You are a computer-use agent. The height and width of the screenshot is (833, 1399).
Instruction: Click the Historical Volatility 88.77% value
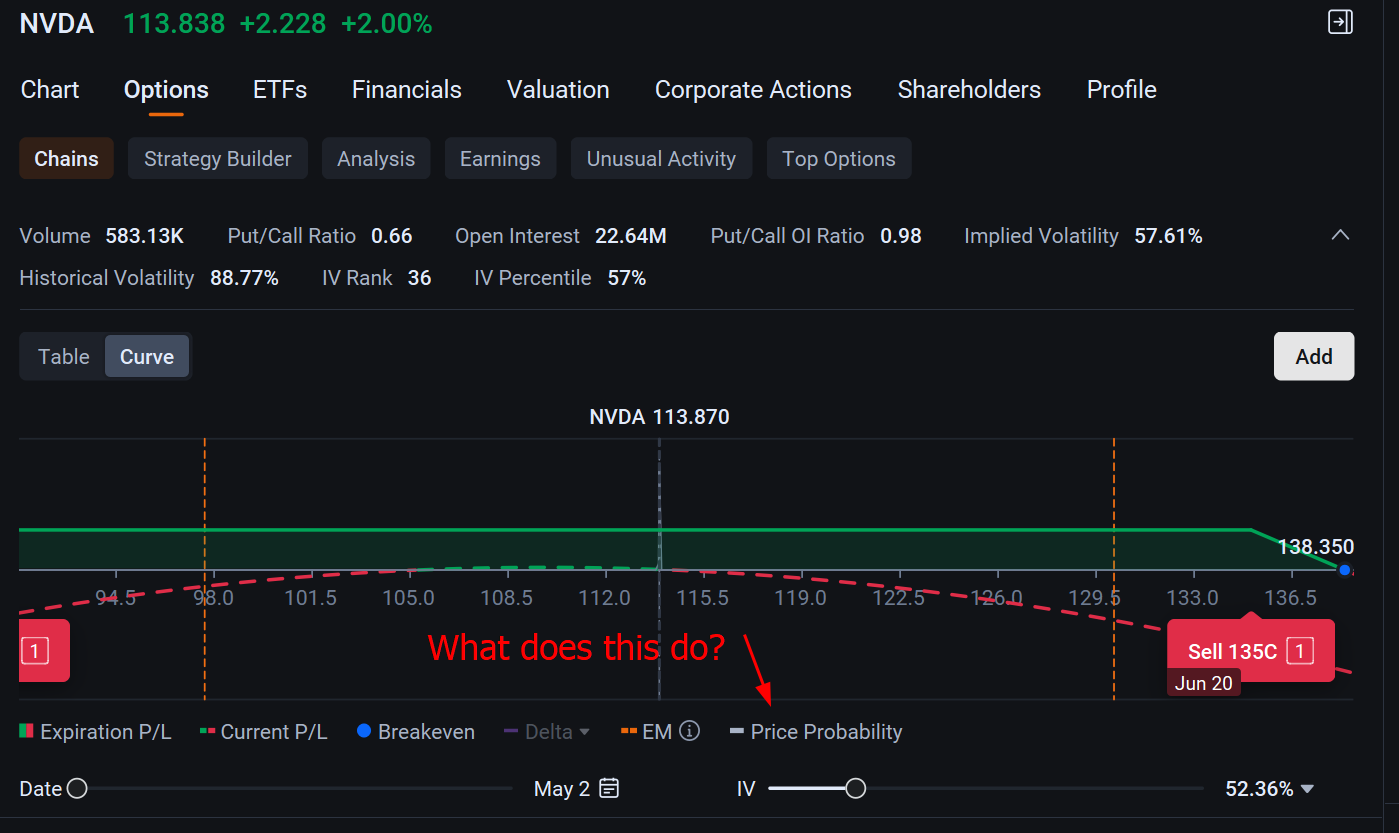pos(244,278)
